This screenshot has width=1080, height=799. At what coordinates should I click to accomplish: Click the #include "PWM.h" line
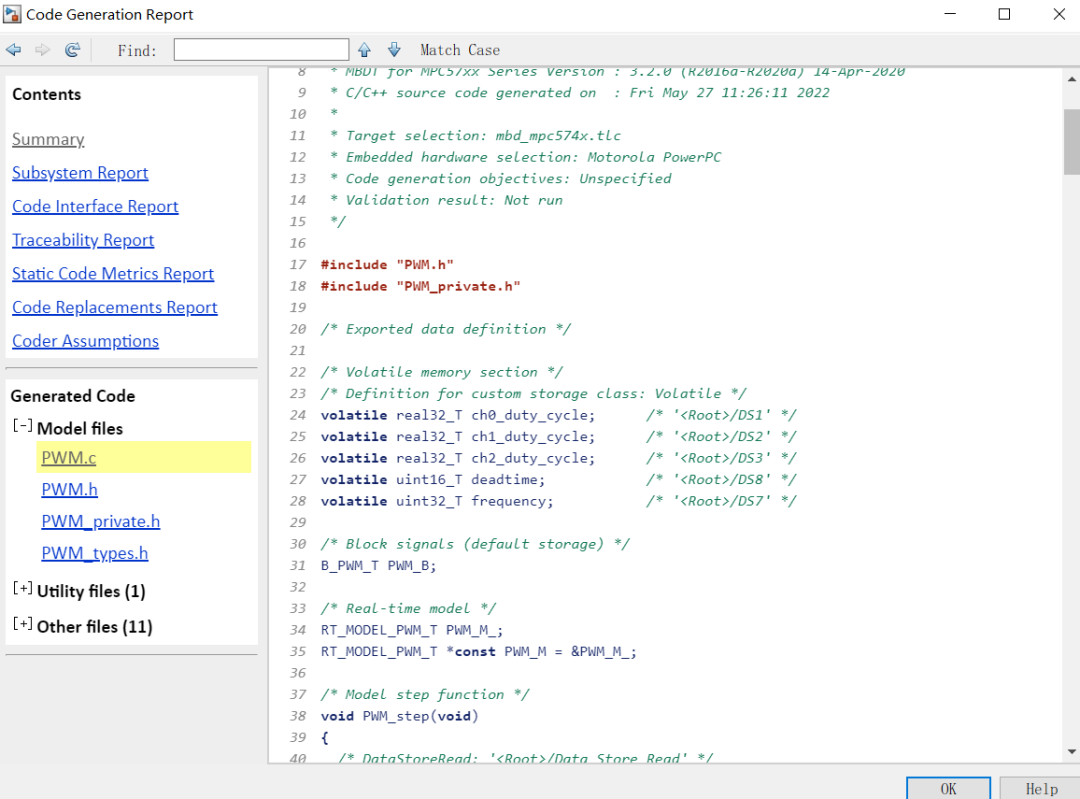[387, 264]
